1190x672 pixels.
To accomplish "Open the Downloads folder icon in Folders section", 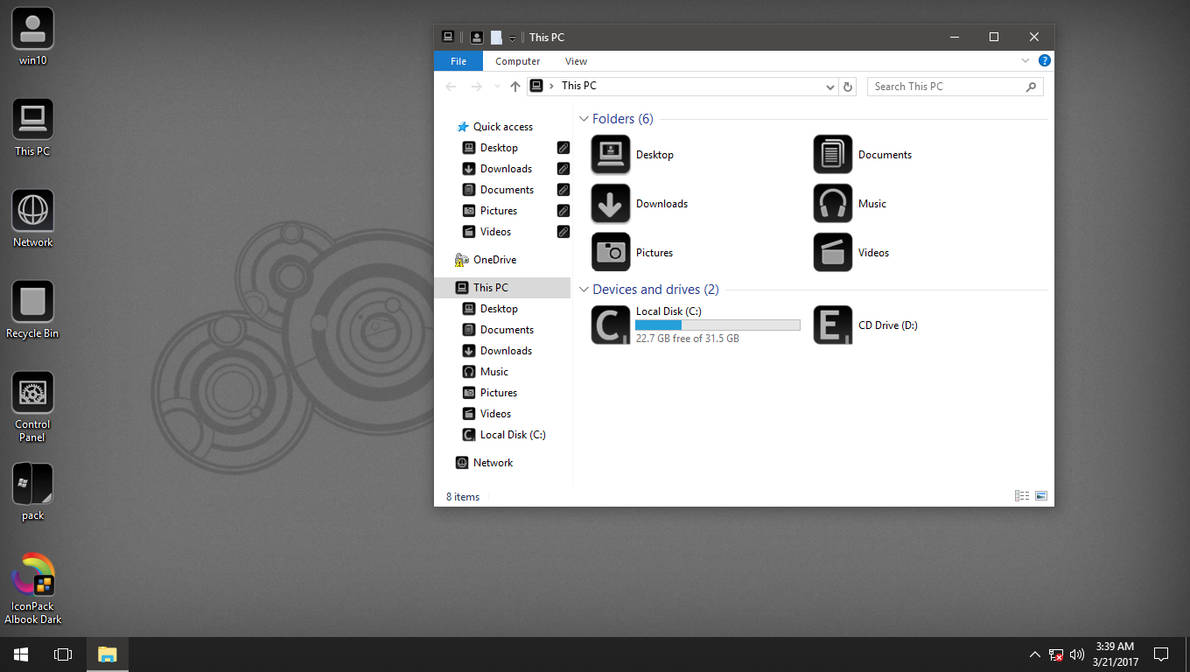I will [x=612, y=203].
